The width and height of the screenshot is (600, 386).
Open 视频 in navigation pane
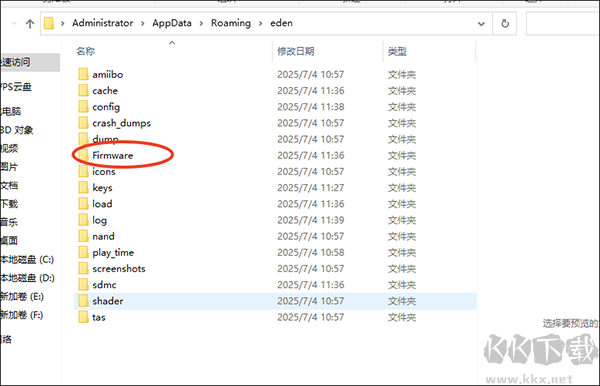pyautogui.click(x=9, y=148)
